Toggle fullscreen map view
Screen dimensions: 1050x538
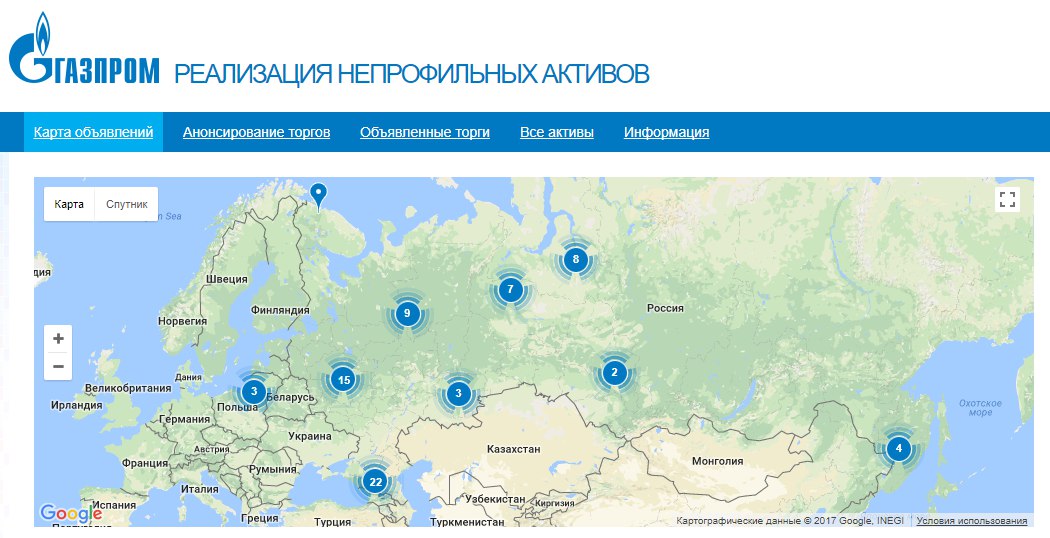[x=1007, y=199]
